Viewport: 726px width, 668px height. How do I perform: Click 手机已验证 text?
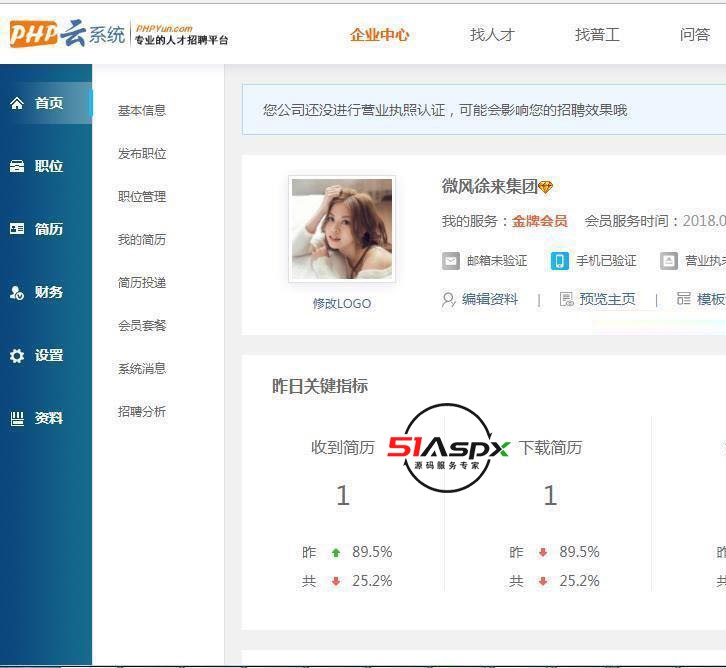point(606,261)
